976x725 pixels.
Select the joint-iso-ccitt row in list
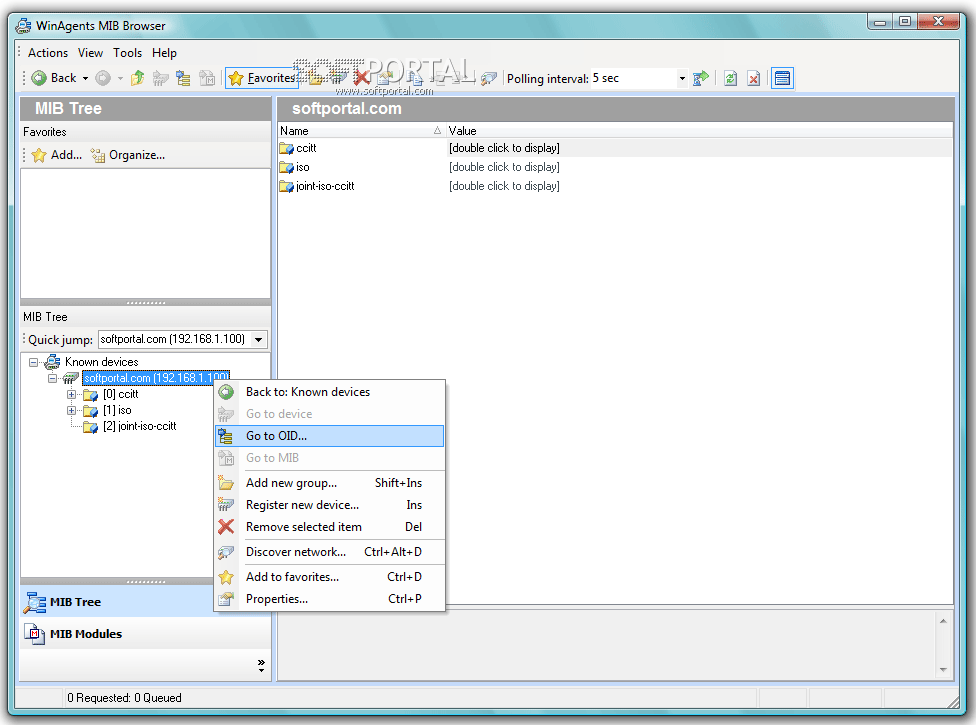coord(615,186)
